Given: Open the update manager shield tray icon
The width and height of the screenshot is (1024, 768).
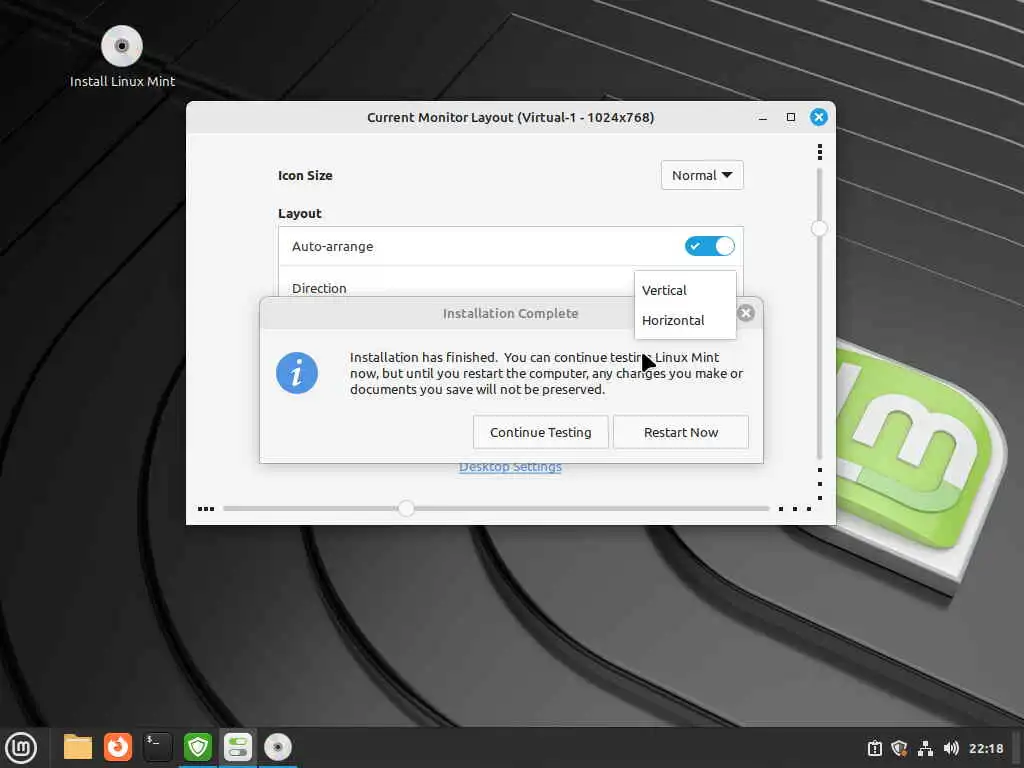Looking at the screenshot, I should (900, 748).
